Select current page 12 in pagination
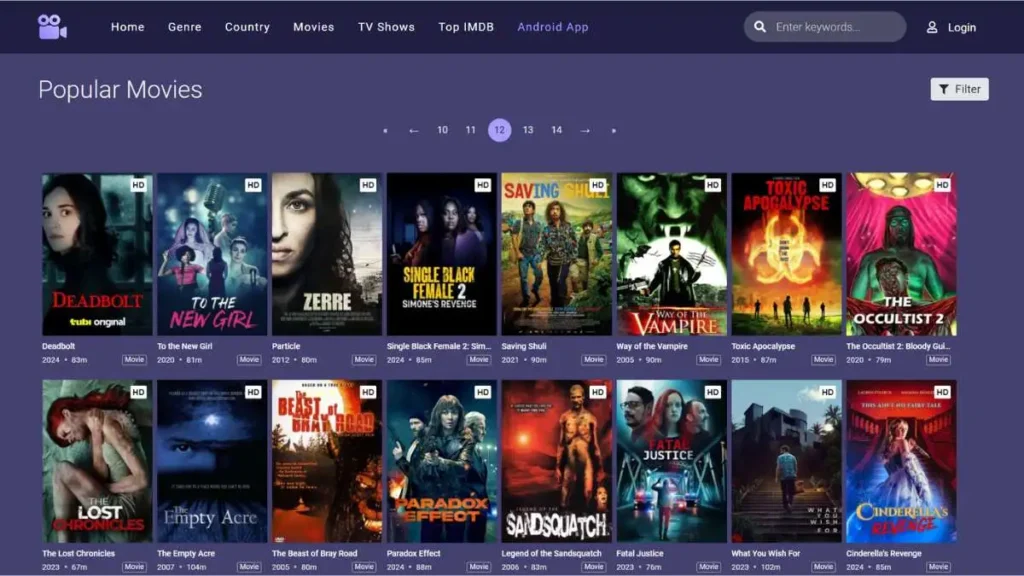1024x576 pixels. (x=500, y=130)
